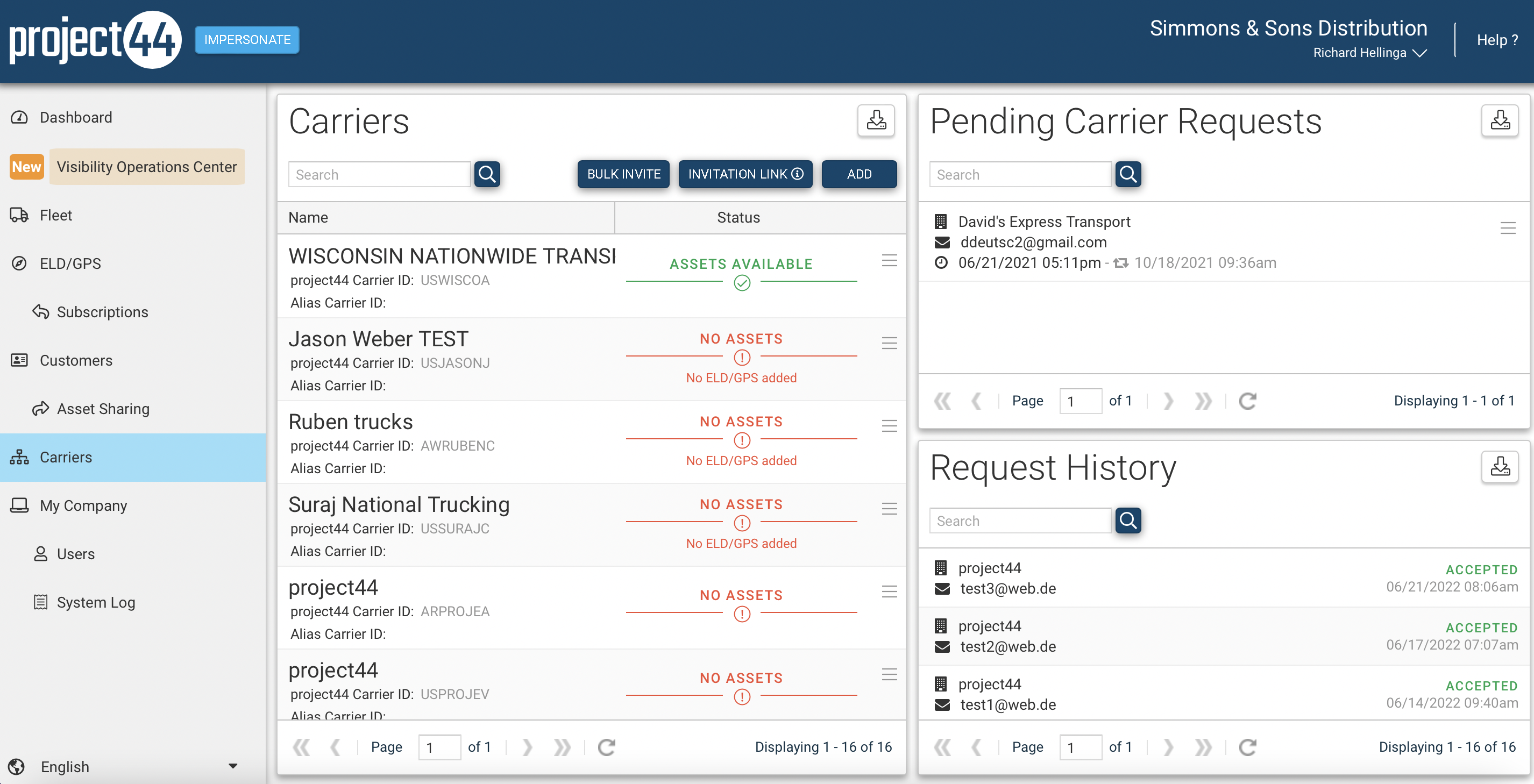The height and width of the screenshot is (784, 1534).
Task: Open Asset Sharing in the sidebar
Action: point(133,409)
